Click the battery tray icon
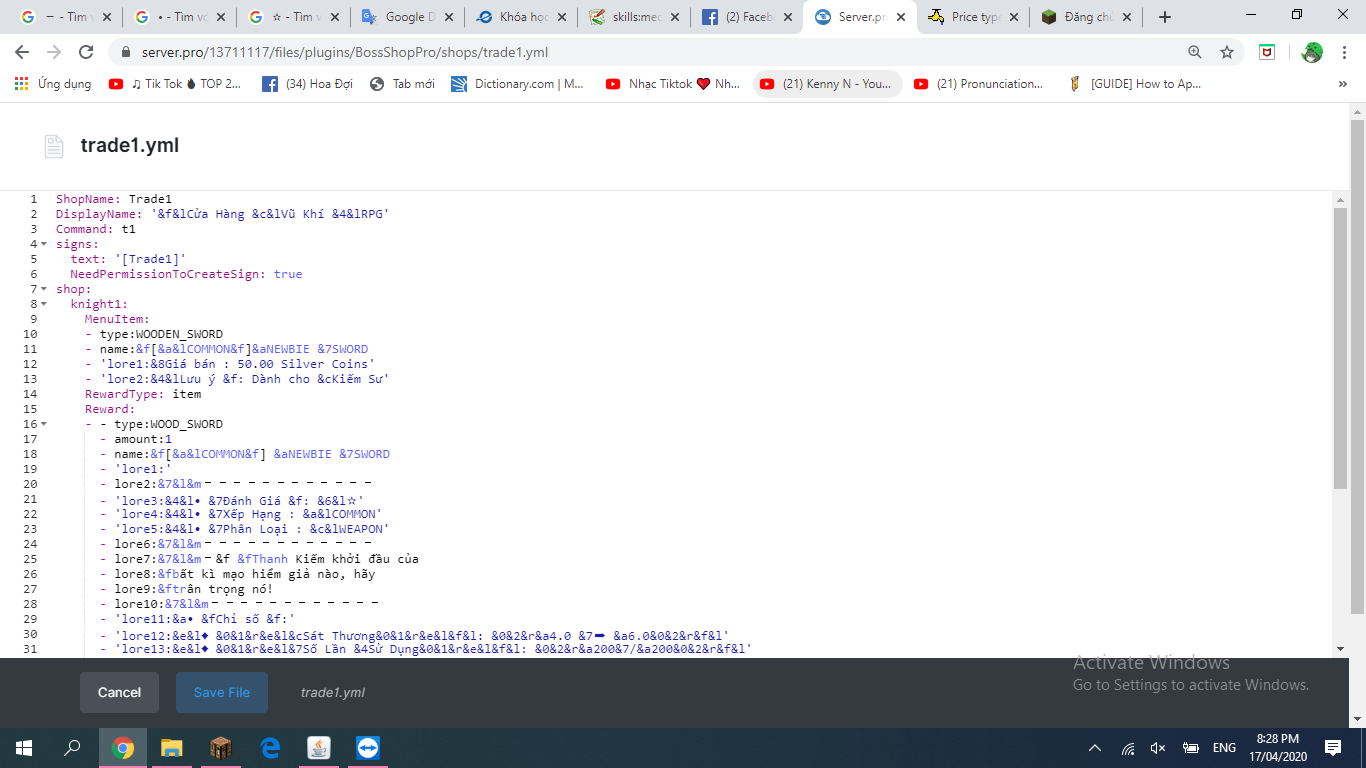This screenshot has height=768, width=1366. pyautogui.click(x=1191, y=748)
